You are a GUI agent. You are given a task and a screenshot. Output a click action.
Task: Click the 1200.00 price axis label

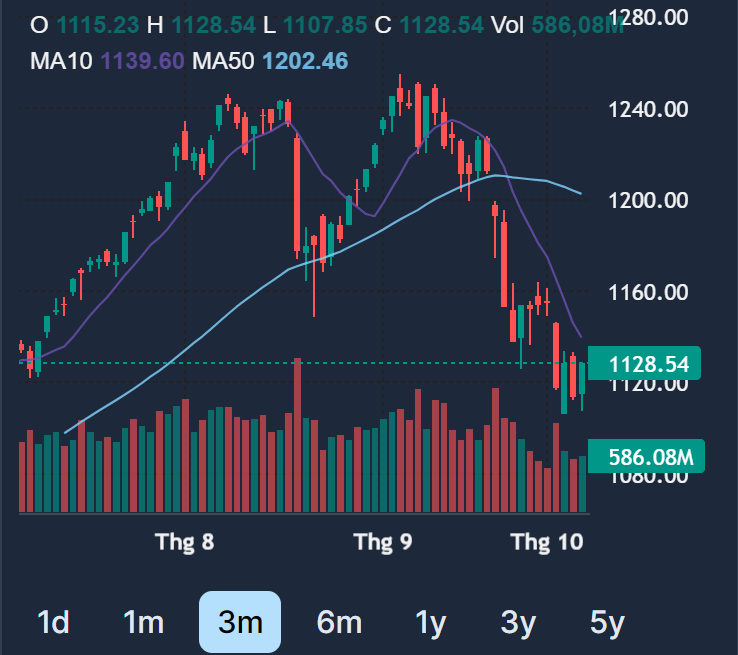(x=651, y=200)
